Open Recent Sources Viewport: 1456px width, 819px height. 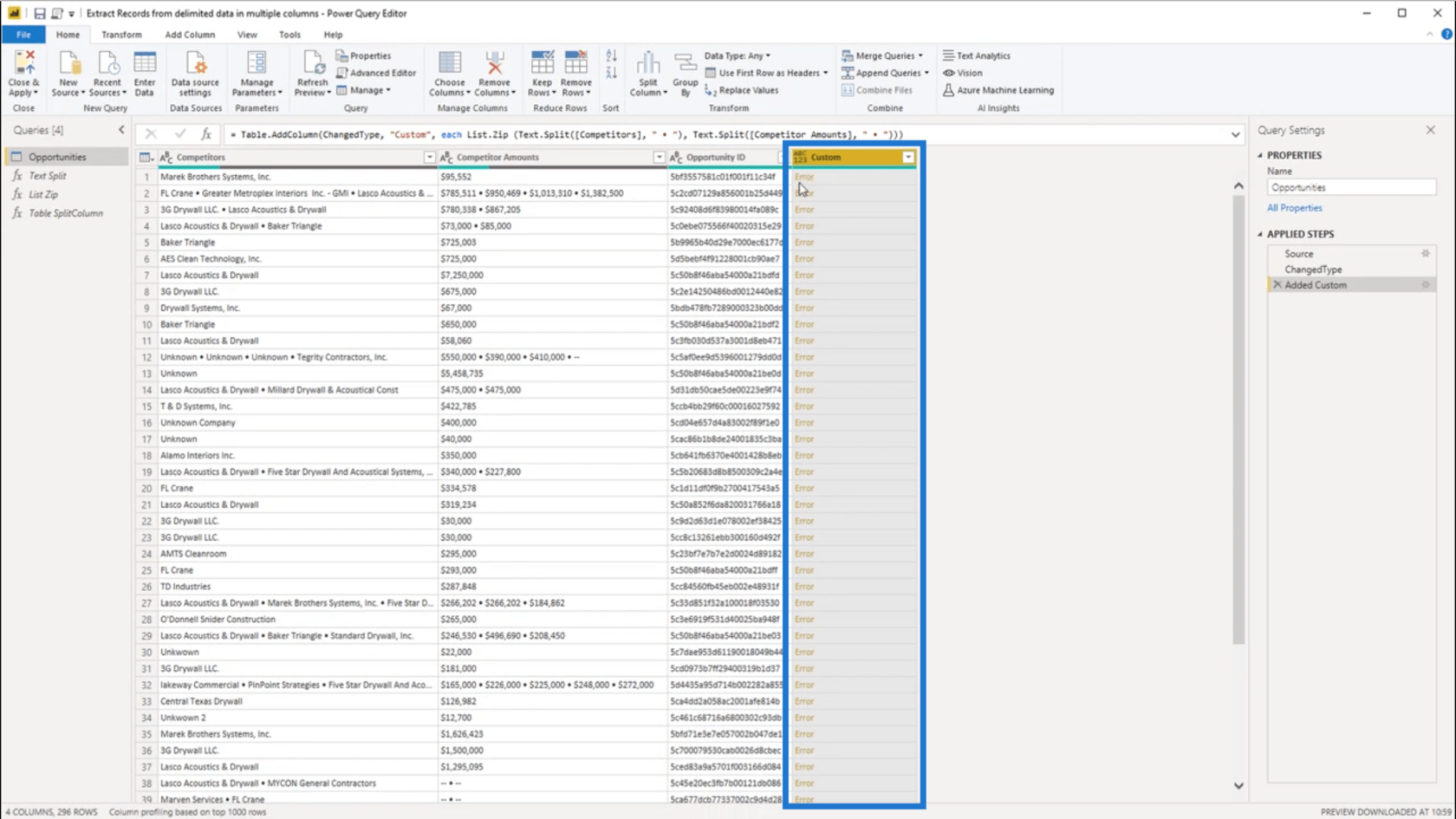click(x=107, y=62)
